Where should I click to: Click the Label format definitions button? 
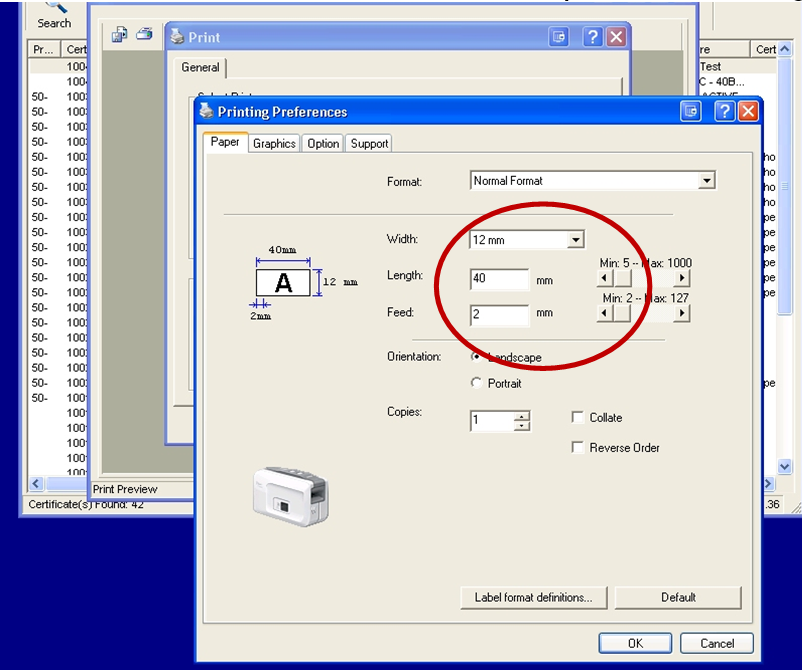534,598
